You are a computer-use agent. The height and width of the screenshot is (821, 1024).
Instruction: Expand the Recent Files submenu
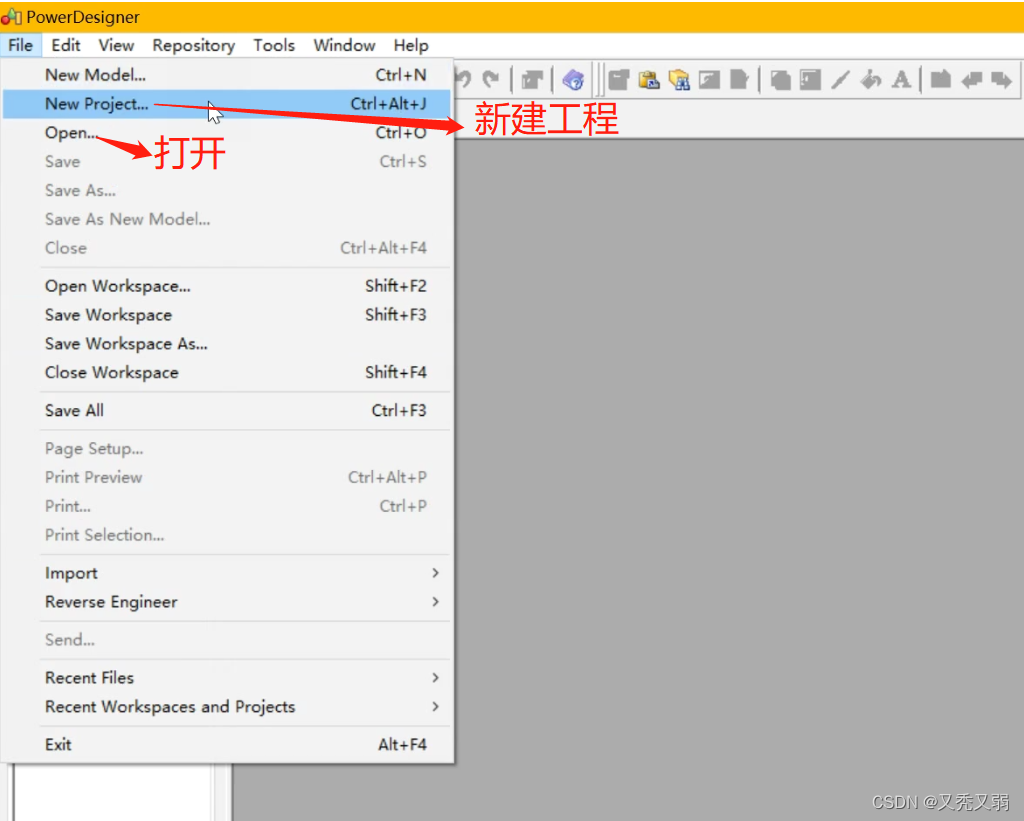tap(227, 678)
